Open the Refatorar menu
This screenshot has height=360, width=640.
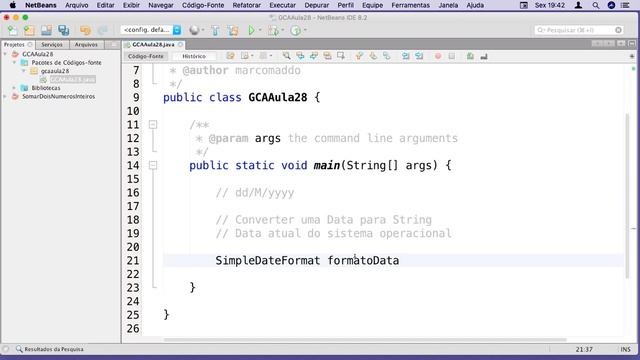tap(247, 5)
